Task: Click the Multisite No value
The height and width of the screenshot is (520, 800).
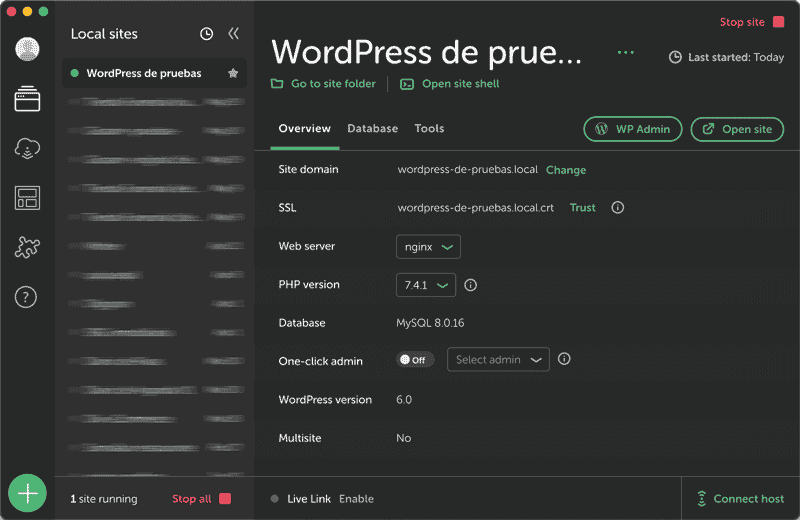Action: tap(404, 438)
